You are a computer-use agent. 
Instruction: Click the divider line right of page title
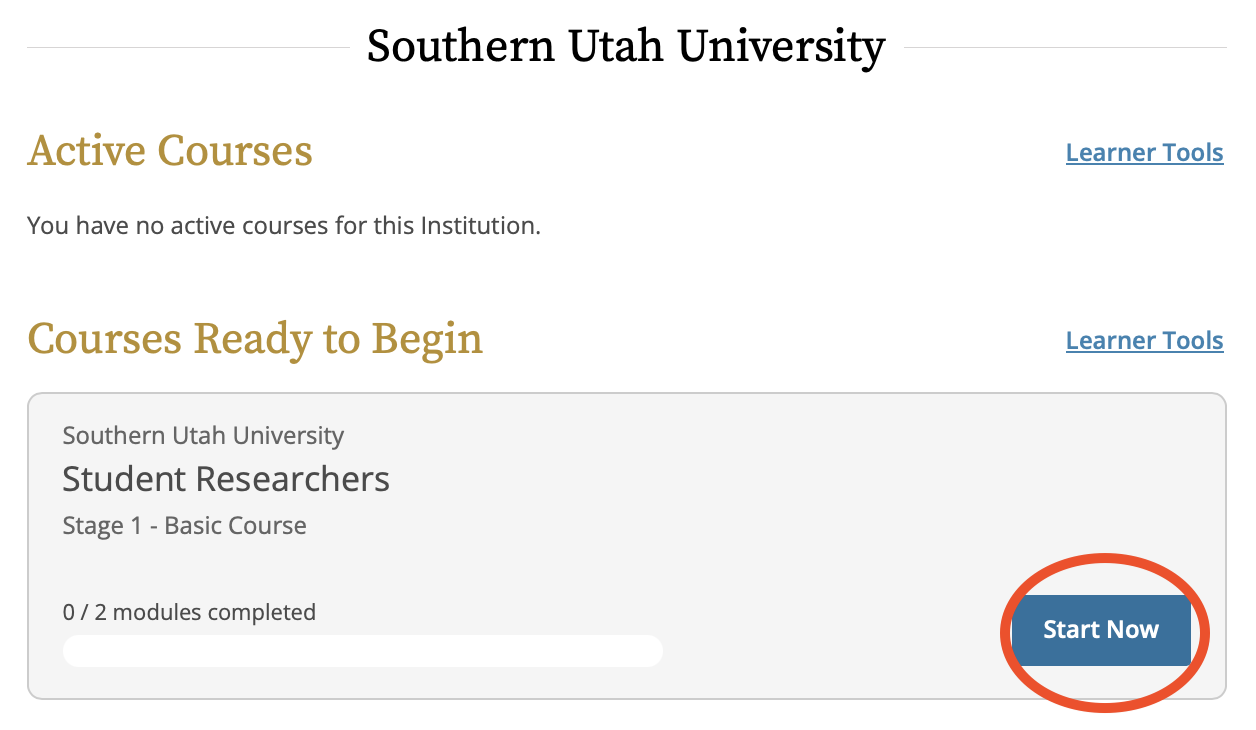tap(1064, 47)
